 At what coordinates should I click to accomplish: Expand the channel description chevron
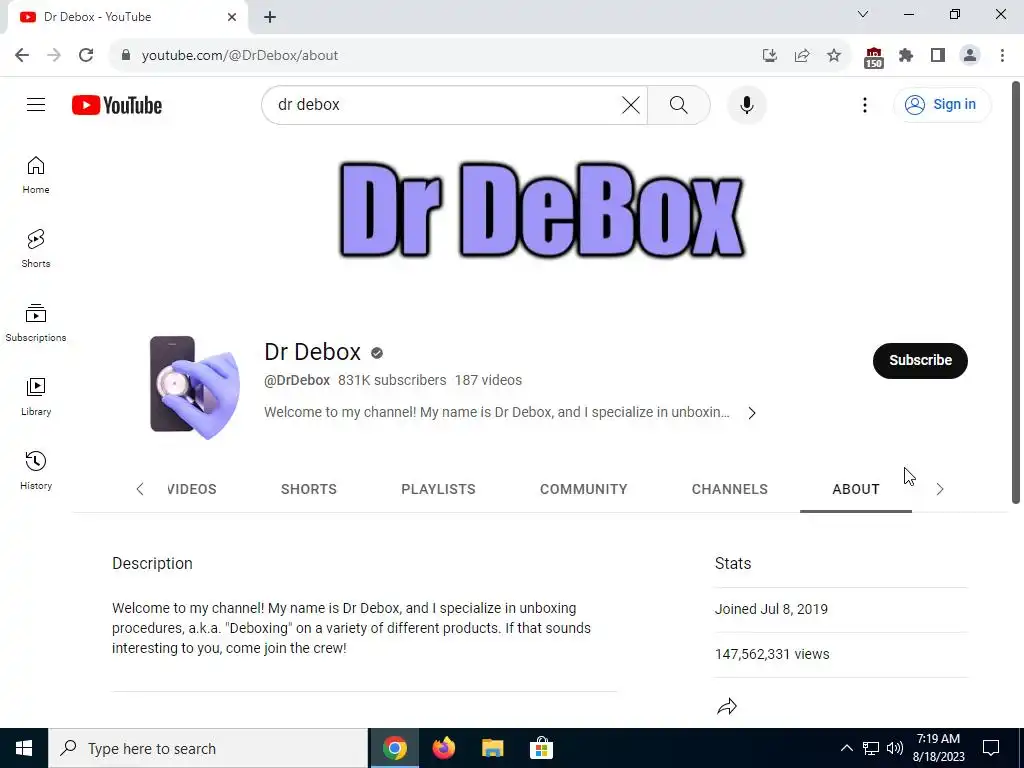(x=752, y=413)
